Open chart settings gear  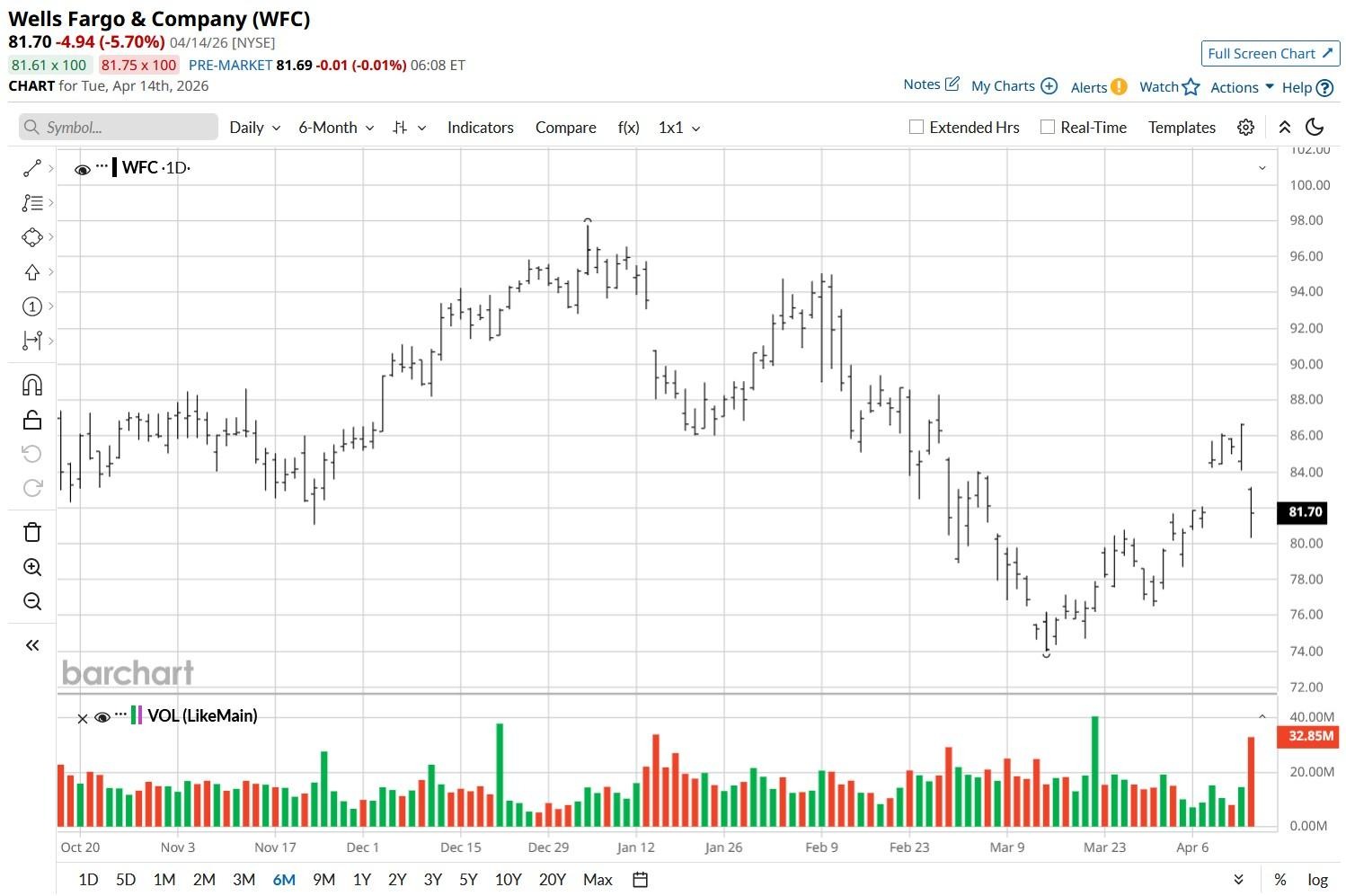(x=1245, y=128)
